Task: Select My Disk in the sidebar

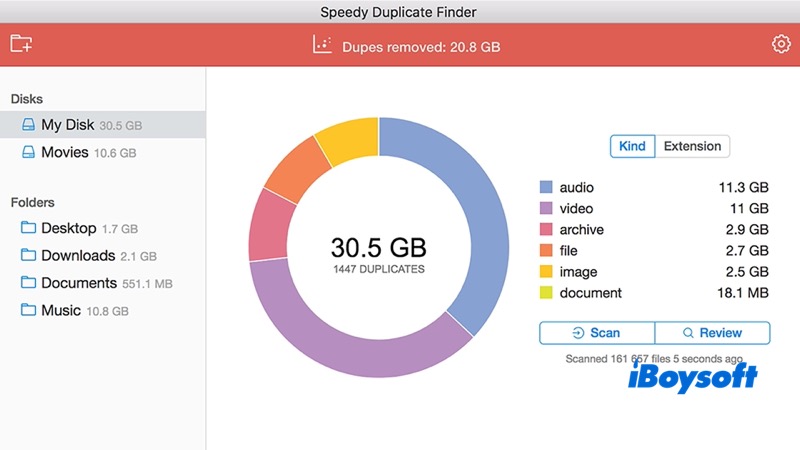Action: (103, 124)
